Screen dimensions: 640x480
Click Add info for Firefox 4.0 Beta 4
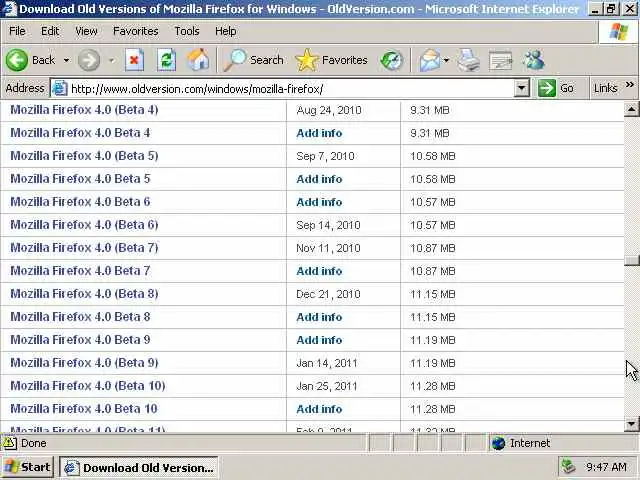pos(319,133)
